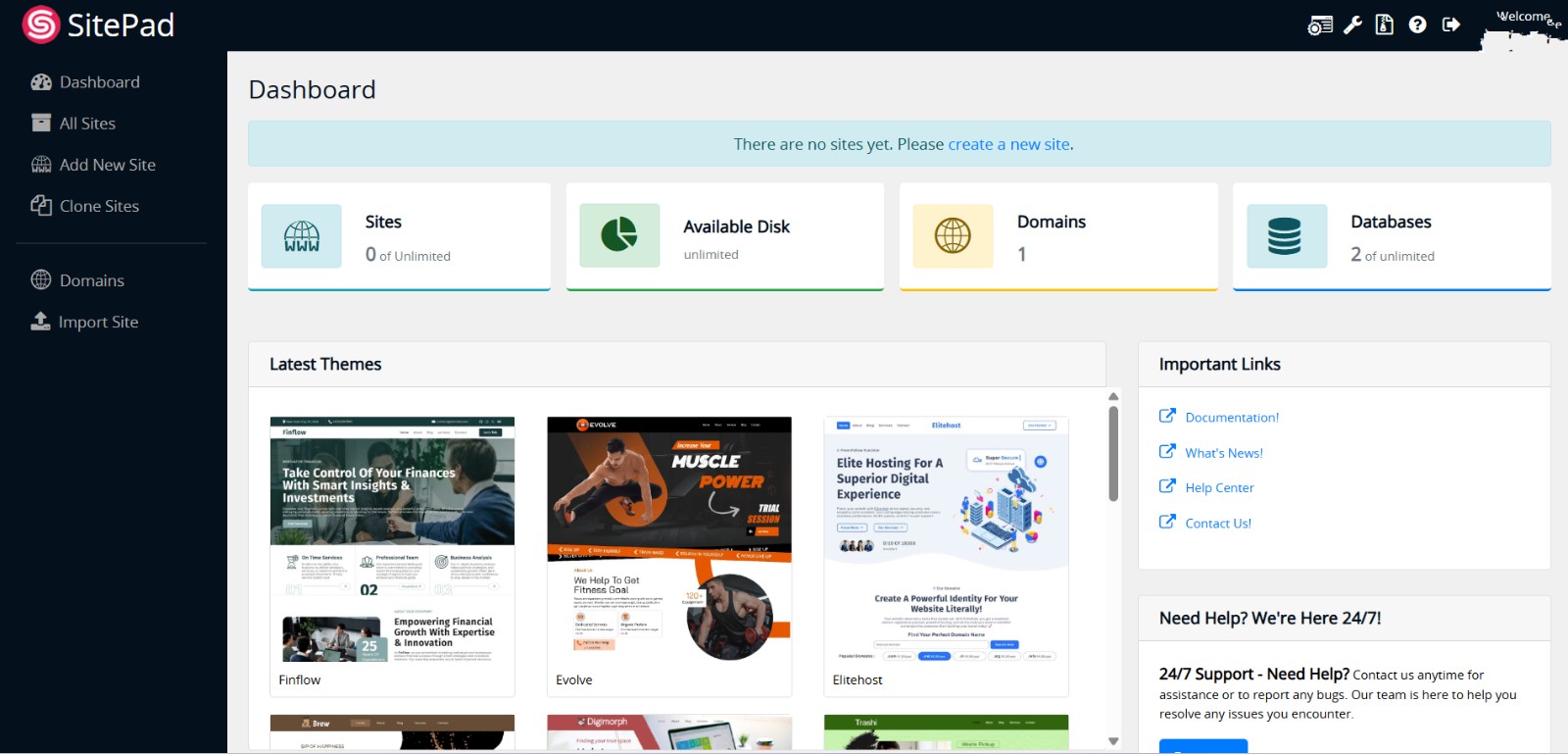1568x754 pixels.
Task: Click the 'Evolve' theme name label
Action: [x=574, y=679]
